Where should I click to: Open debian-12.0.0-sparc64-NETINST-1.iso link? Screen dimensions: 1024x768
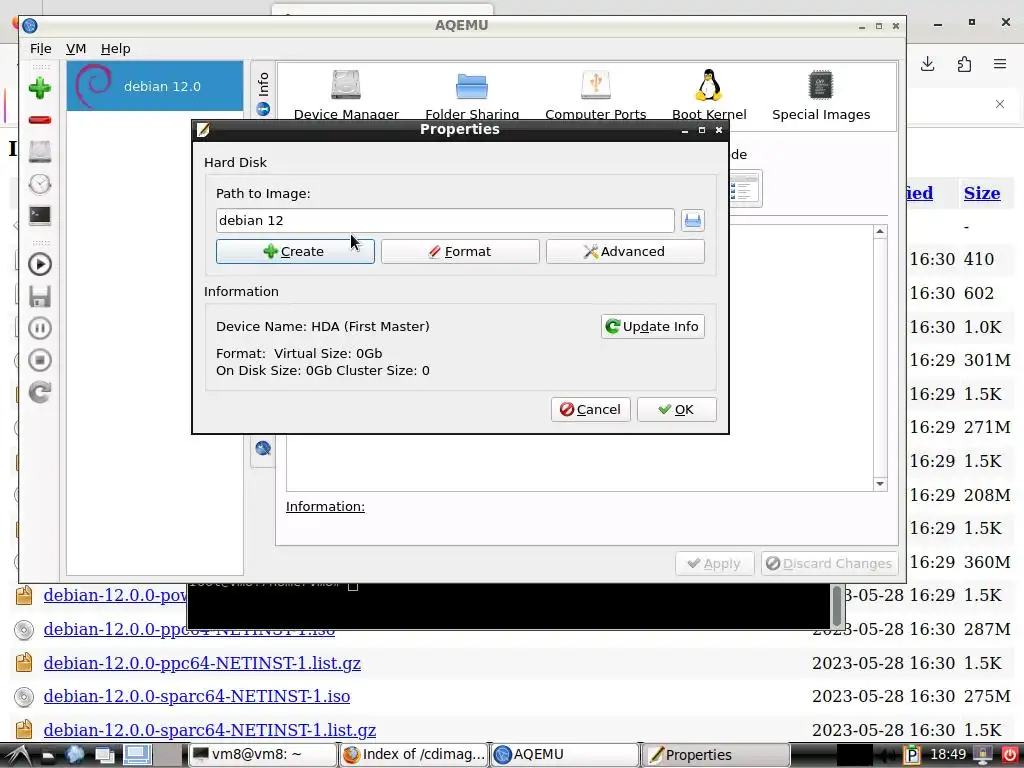[197, 696]
